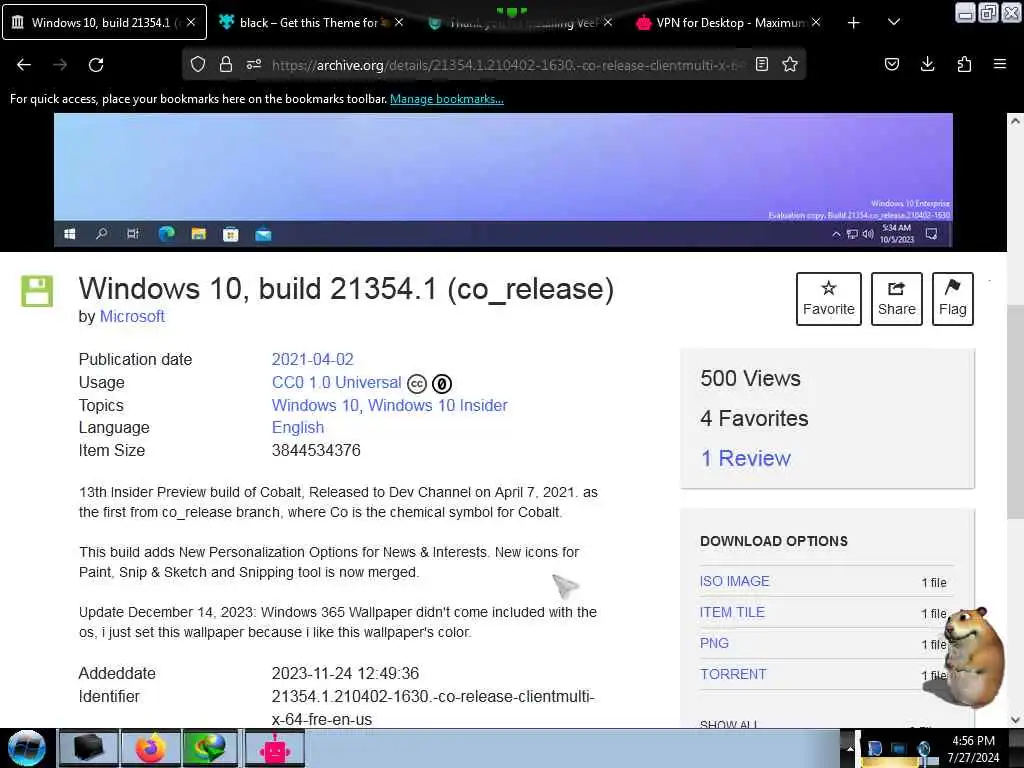Open the black folder taskbar icon

88,748
